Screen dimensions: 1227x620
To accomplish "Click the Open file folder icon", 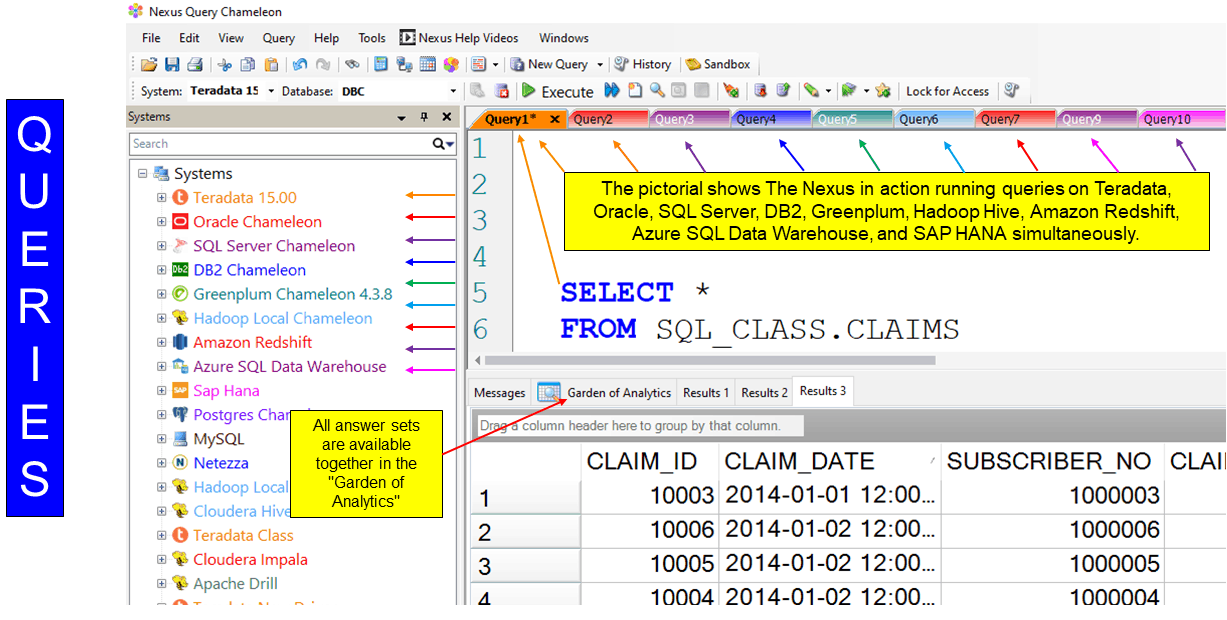I will pos(148,65).
